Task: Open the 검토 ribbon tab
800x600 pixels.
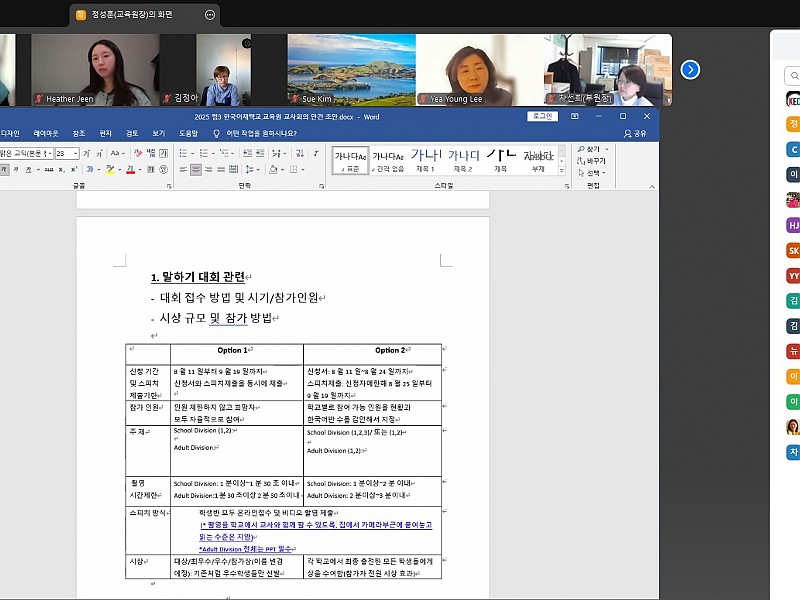Action: point(132,133)
